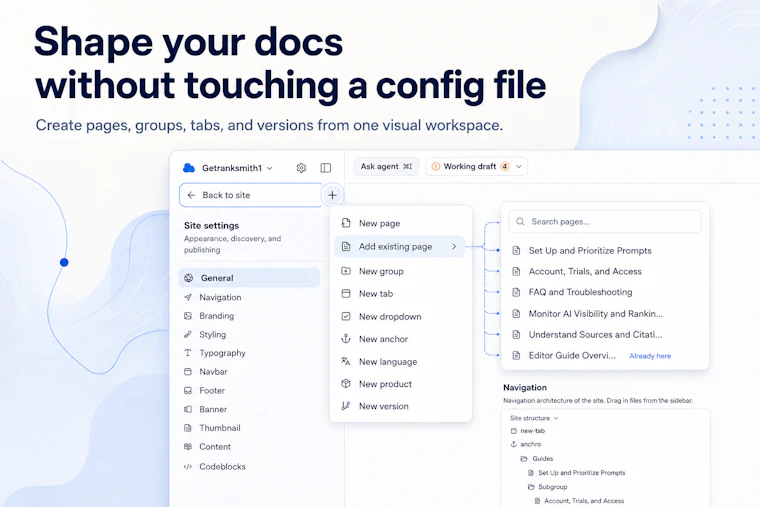Click the Navigation arrow icon in sidebar
The width and height of the screenshot is (760, 507).
tap(188, 297)
